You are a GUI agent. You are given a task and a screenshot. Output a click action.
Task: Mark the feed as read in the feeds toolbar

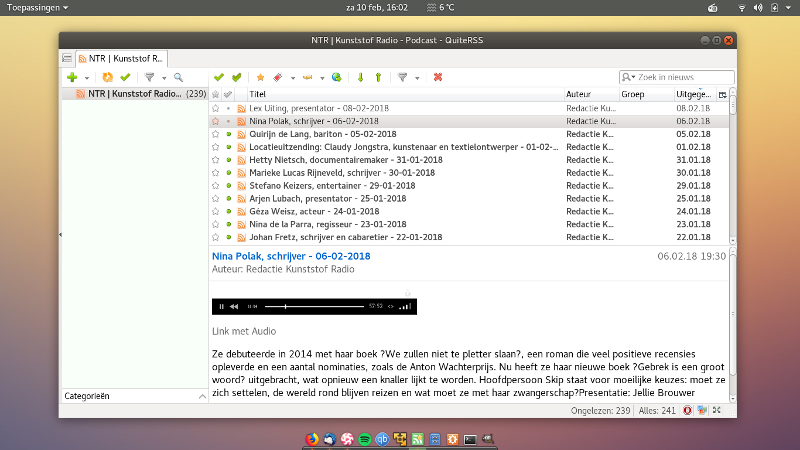coord(125,78)
